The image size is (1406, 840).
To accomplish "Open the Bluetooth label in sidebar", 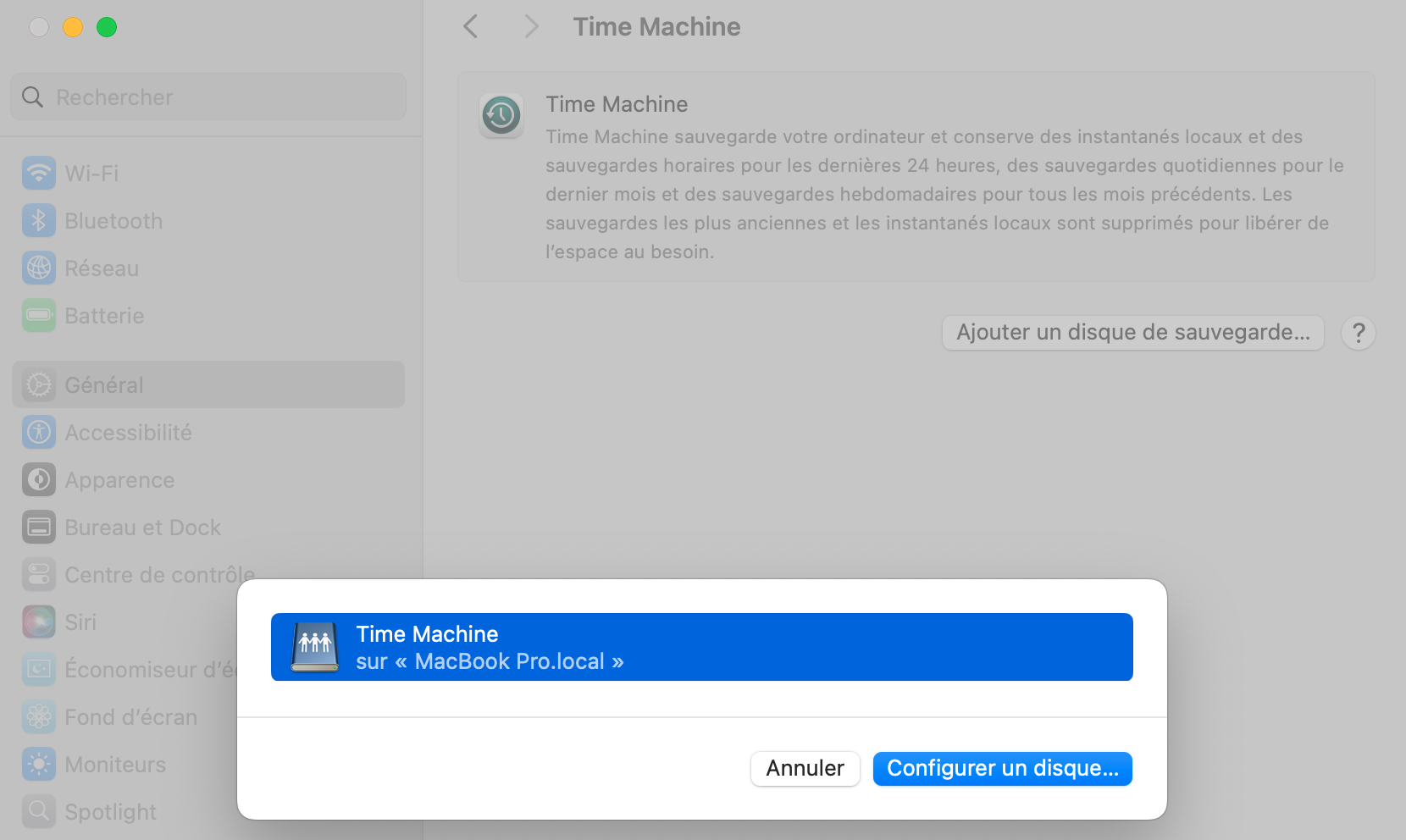I will pos(113,221).
